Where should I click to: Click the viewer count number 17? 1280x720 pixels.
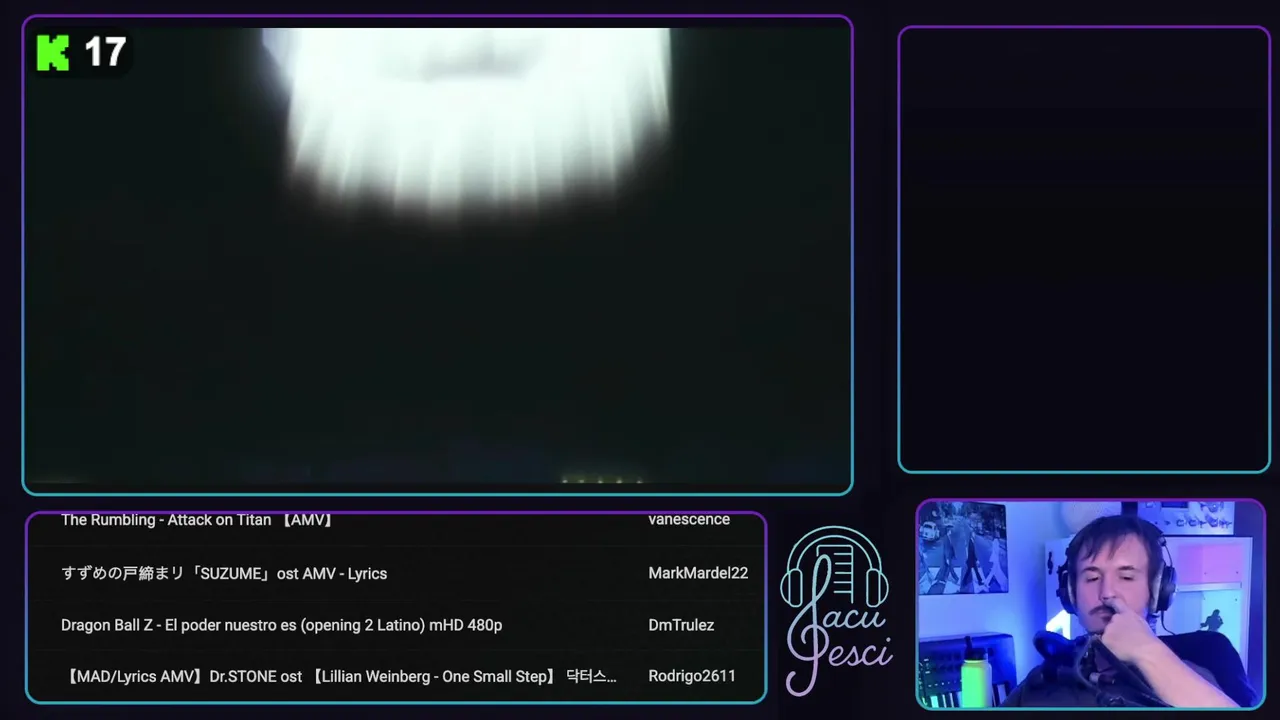tap(105, 52)
